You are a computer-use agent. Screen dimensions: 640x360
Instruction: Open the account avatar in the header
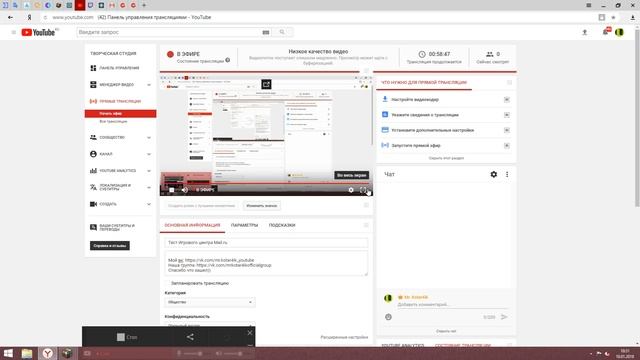click(619, 32)
